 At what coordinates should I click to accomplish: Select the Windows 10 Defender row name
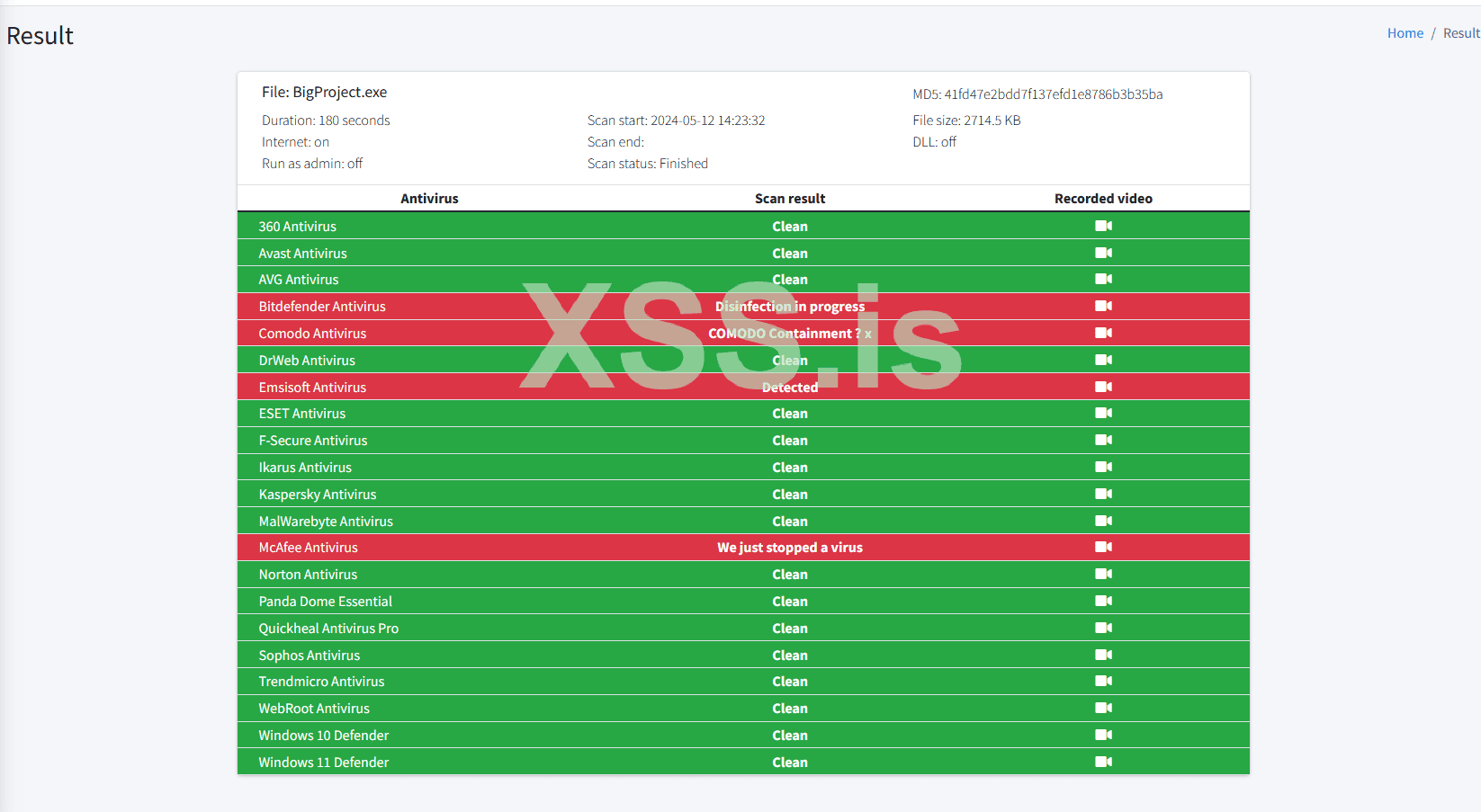pyautogui.click(x=324, y=736)
